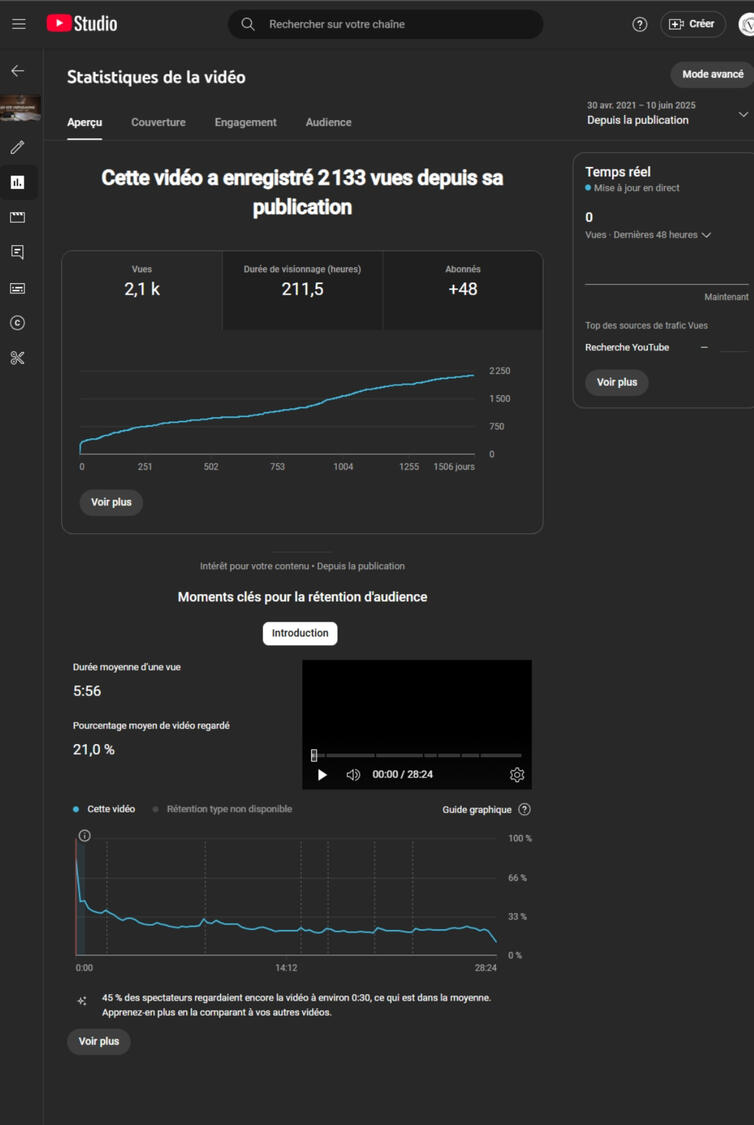This screenshot has width=754, height=1125.
Task: Click the channel search field
Action: pyautogui.click(x=395, y=24)
